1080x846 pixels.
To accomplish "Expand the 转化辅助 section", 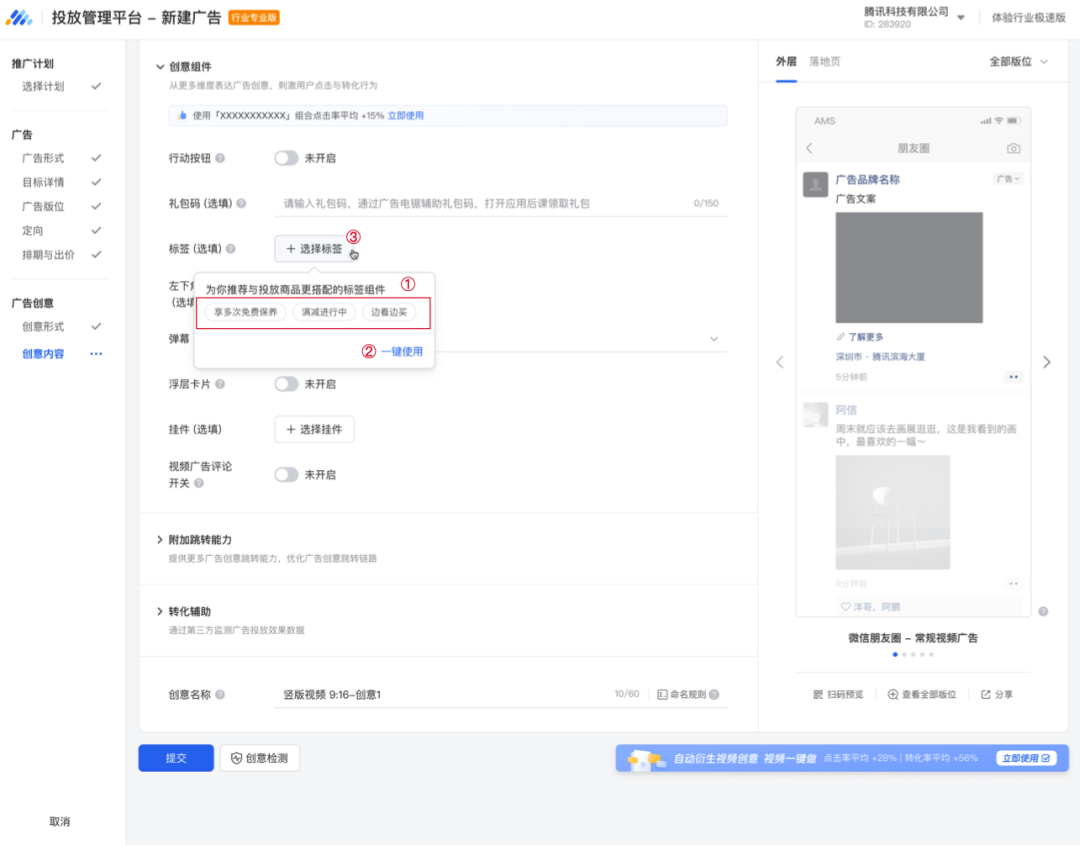I will [160, 612].
